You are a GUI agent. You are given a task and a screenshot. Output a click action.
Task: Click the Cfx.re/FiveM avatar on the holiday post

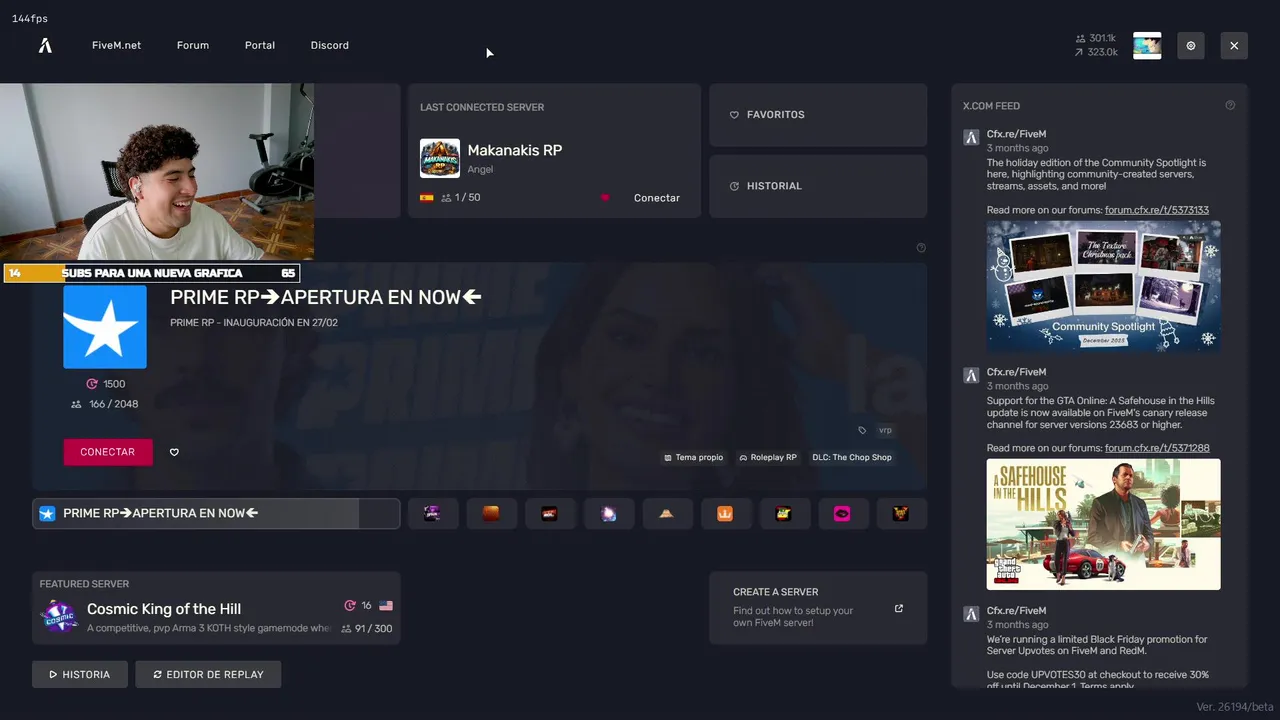[x=971, y=138]
